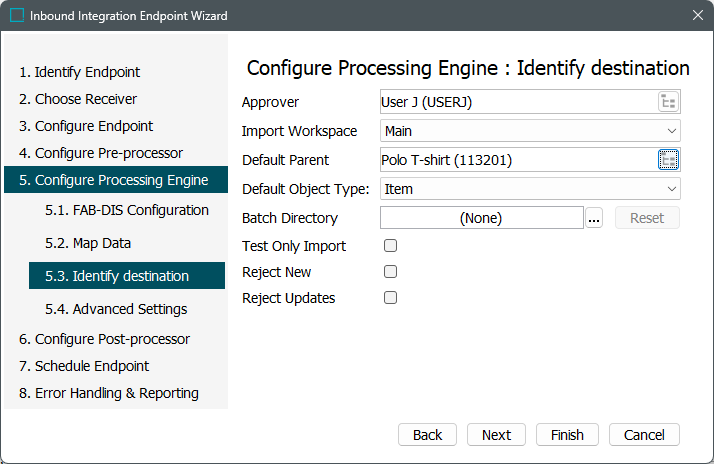
Task: Click inside the Batch Directory field
Action: tap(481, 218)
